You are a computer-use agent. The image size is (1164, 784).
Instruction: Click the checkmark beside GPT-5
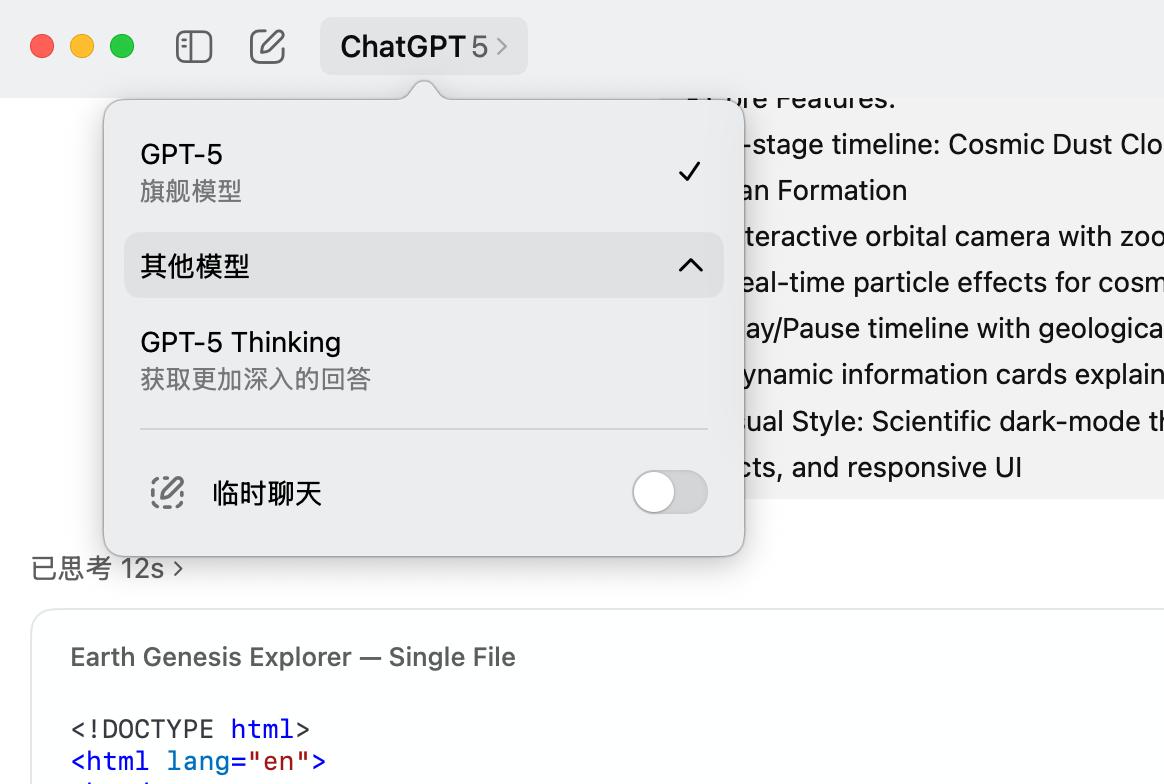point(689,172)
